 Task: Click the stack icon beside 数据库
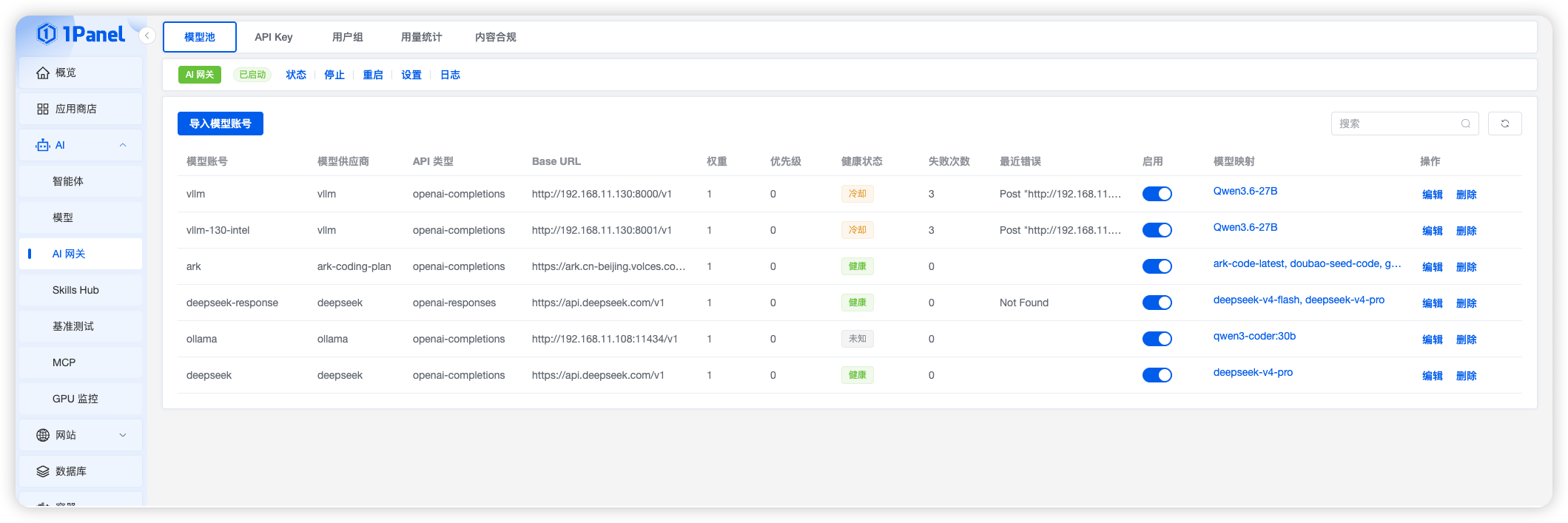click(x=43, y=471)
